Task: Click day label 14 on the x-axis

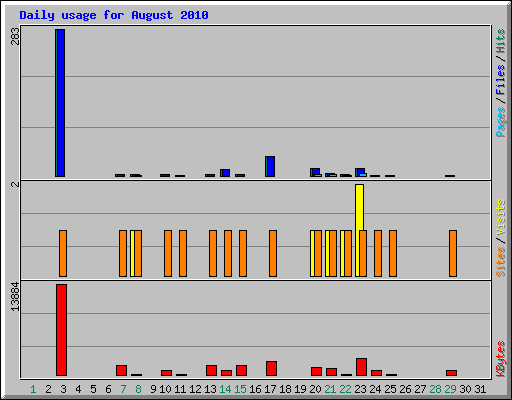Action: [225, 389]
